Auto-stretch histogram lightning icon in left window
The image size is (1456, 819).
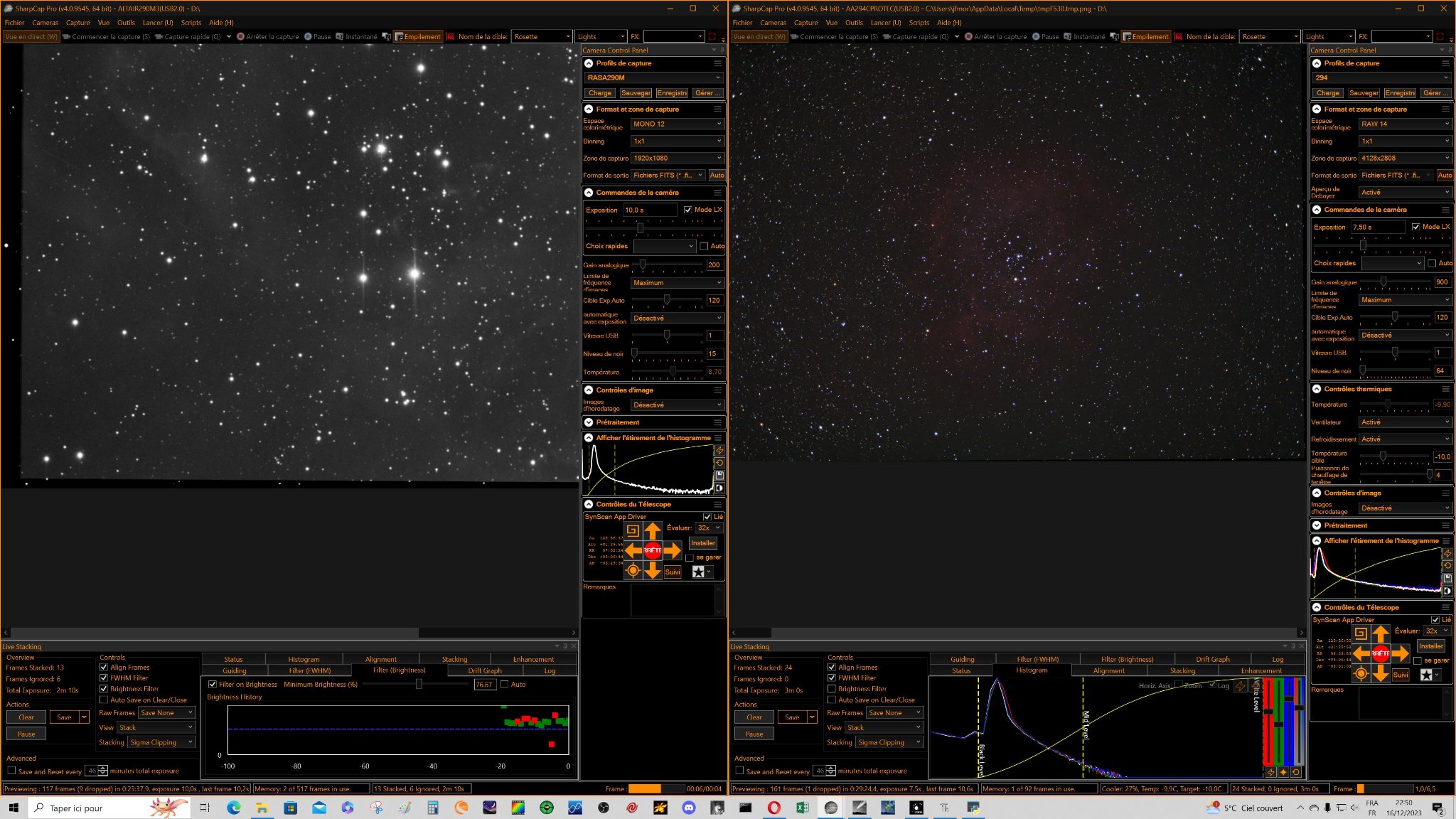(x=719, y=451)
